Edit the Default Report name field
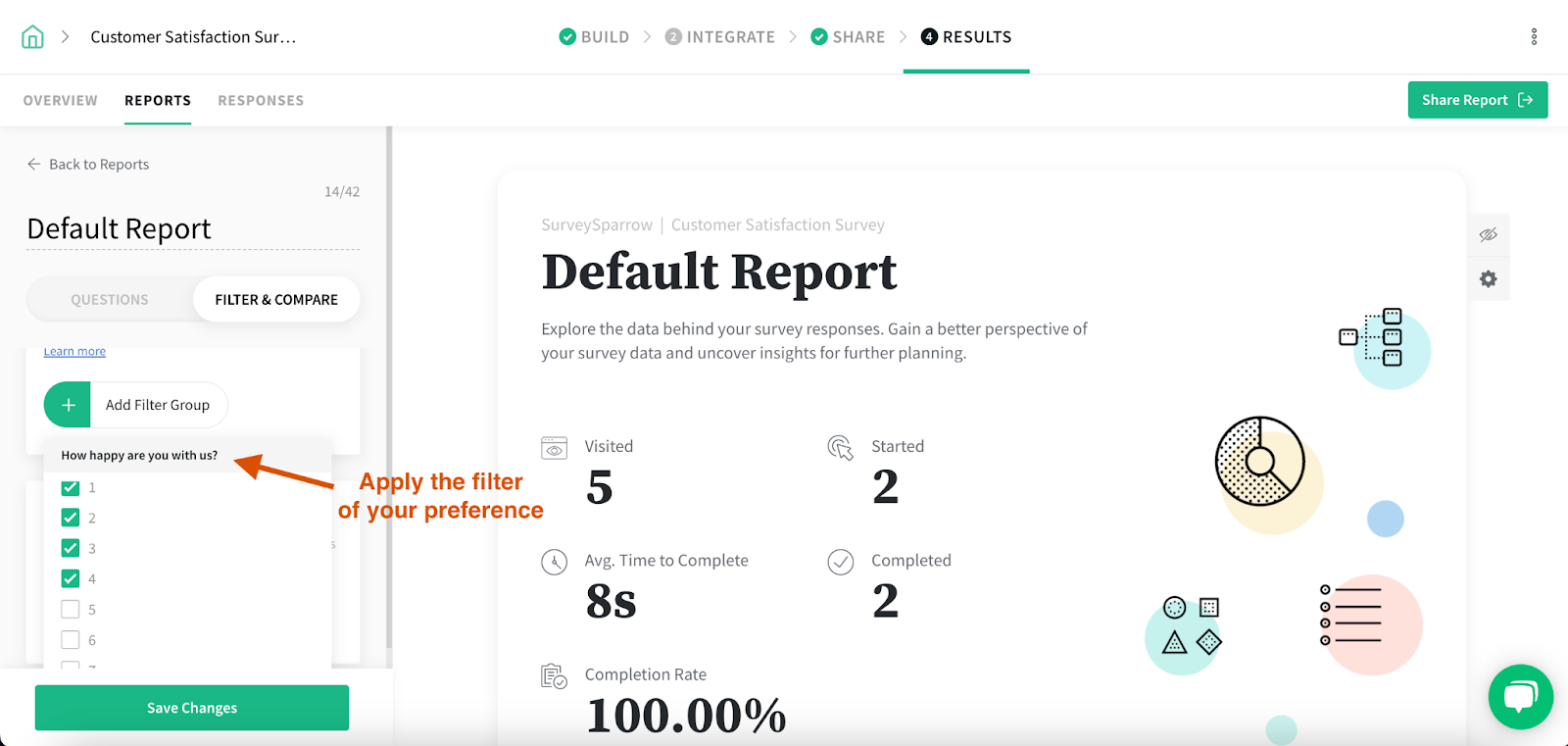This screenshot has width=1568, height=746. (193, 228)
